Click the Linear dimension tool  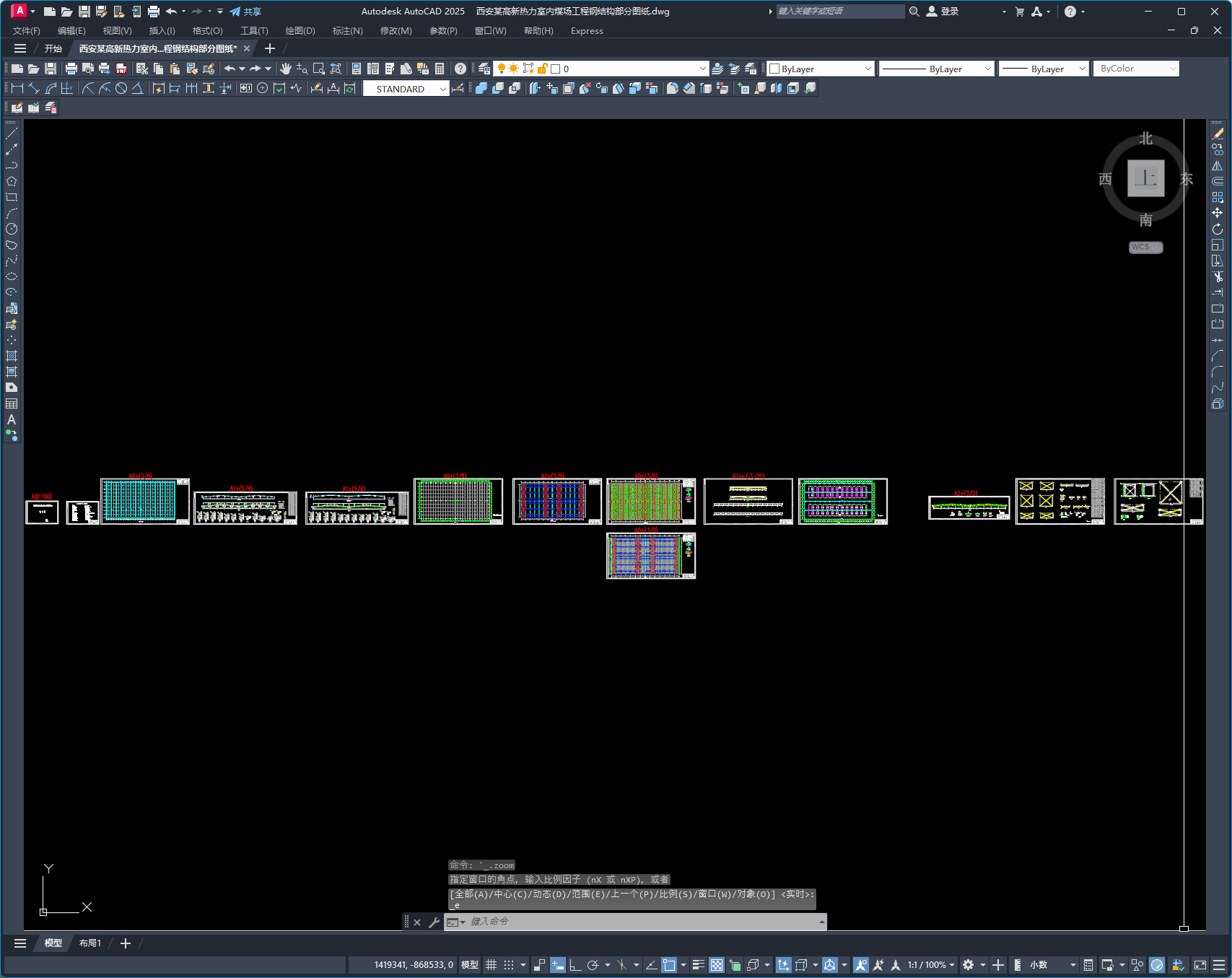(17, 88)
